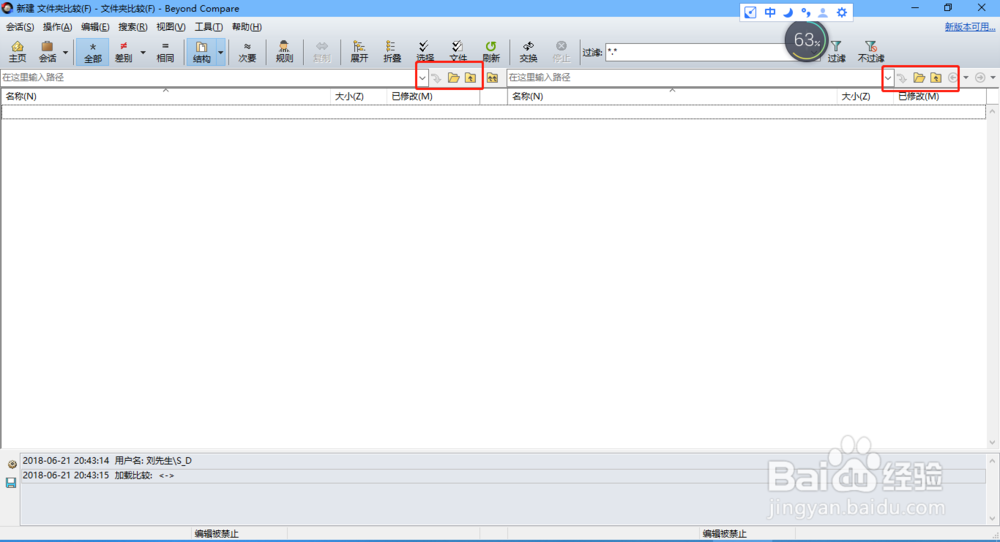Click the 主页 home toolbar icon
Image resolution: width=1000 pixels, height=542 pixels.
point(17,52)
